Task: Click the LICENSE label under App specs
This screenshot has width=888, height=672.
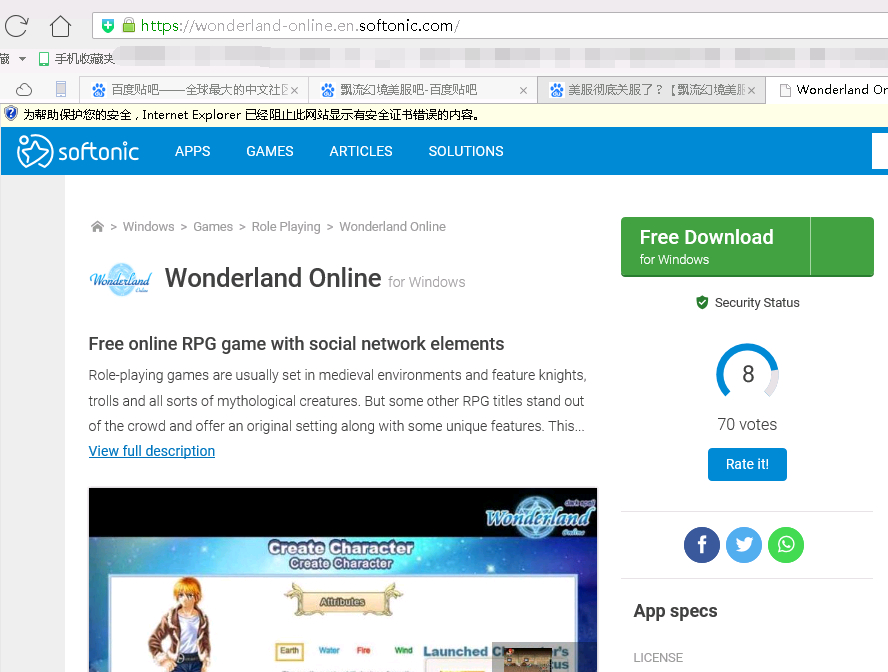Action: pyautogui.click(x=658, y=658)
